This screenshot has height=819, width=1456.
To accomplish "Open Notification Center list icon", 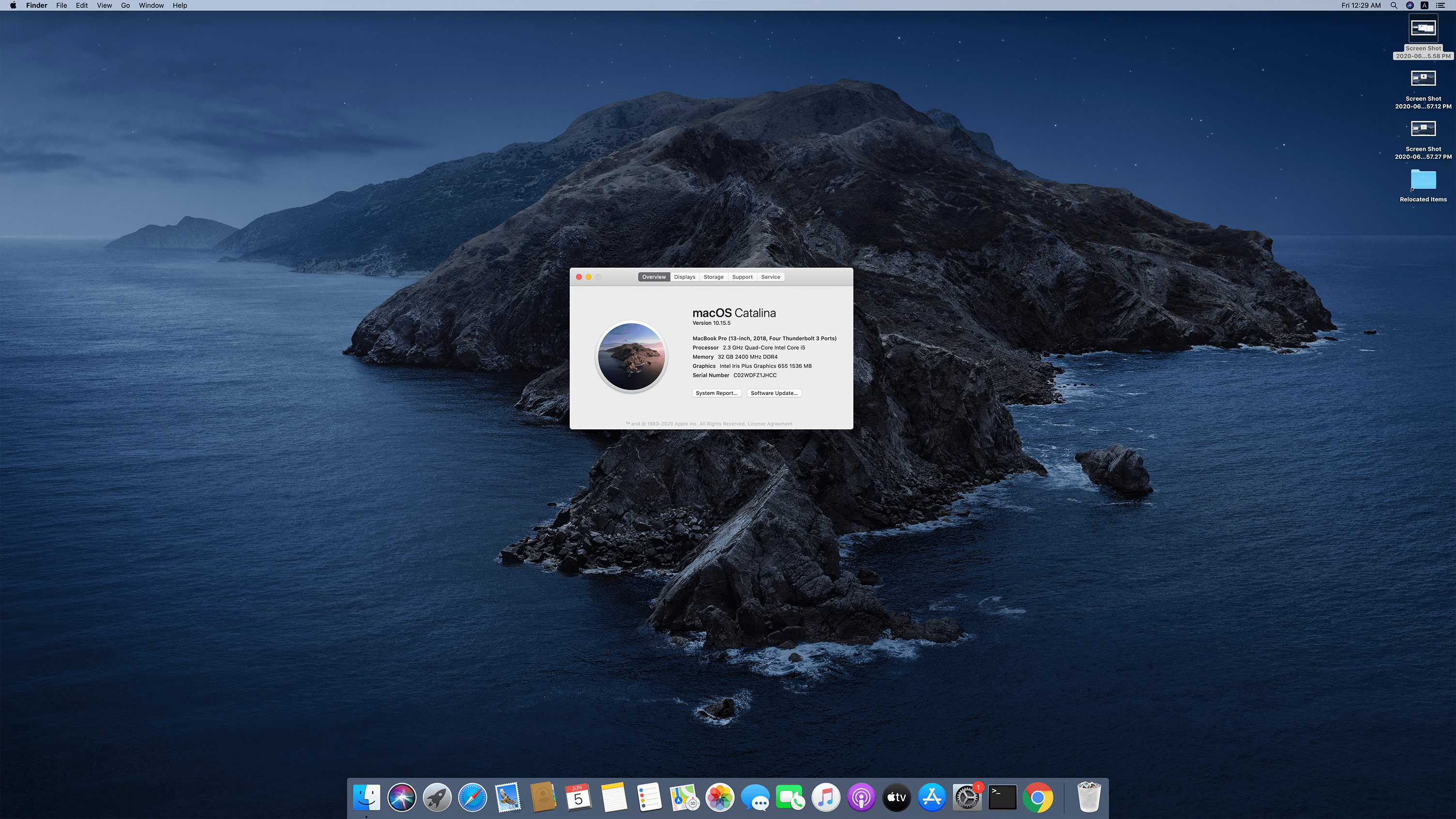I will coord(1440,5).
